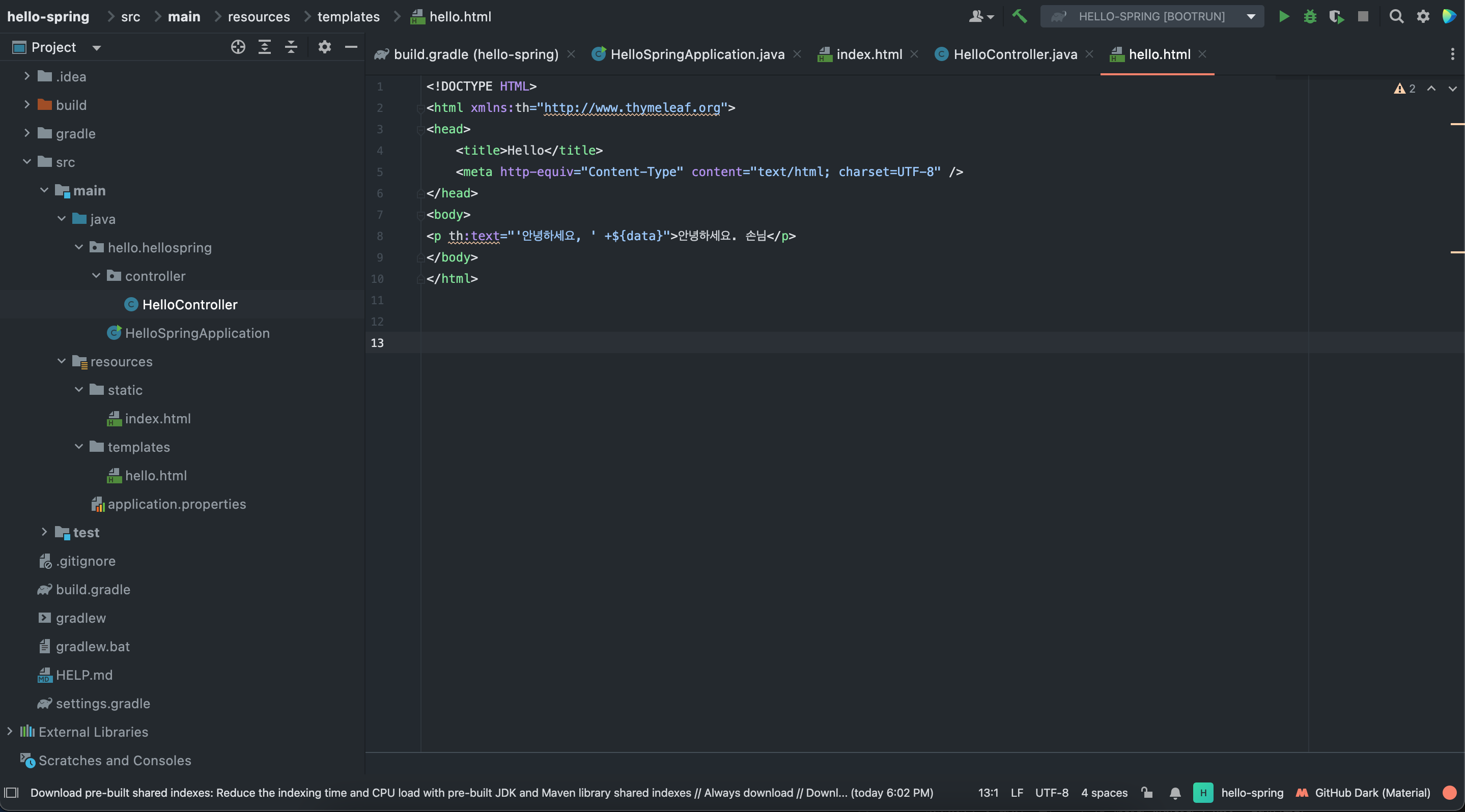Select HelloController in project tree

click(182, 305)
